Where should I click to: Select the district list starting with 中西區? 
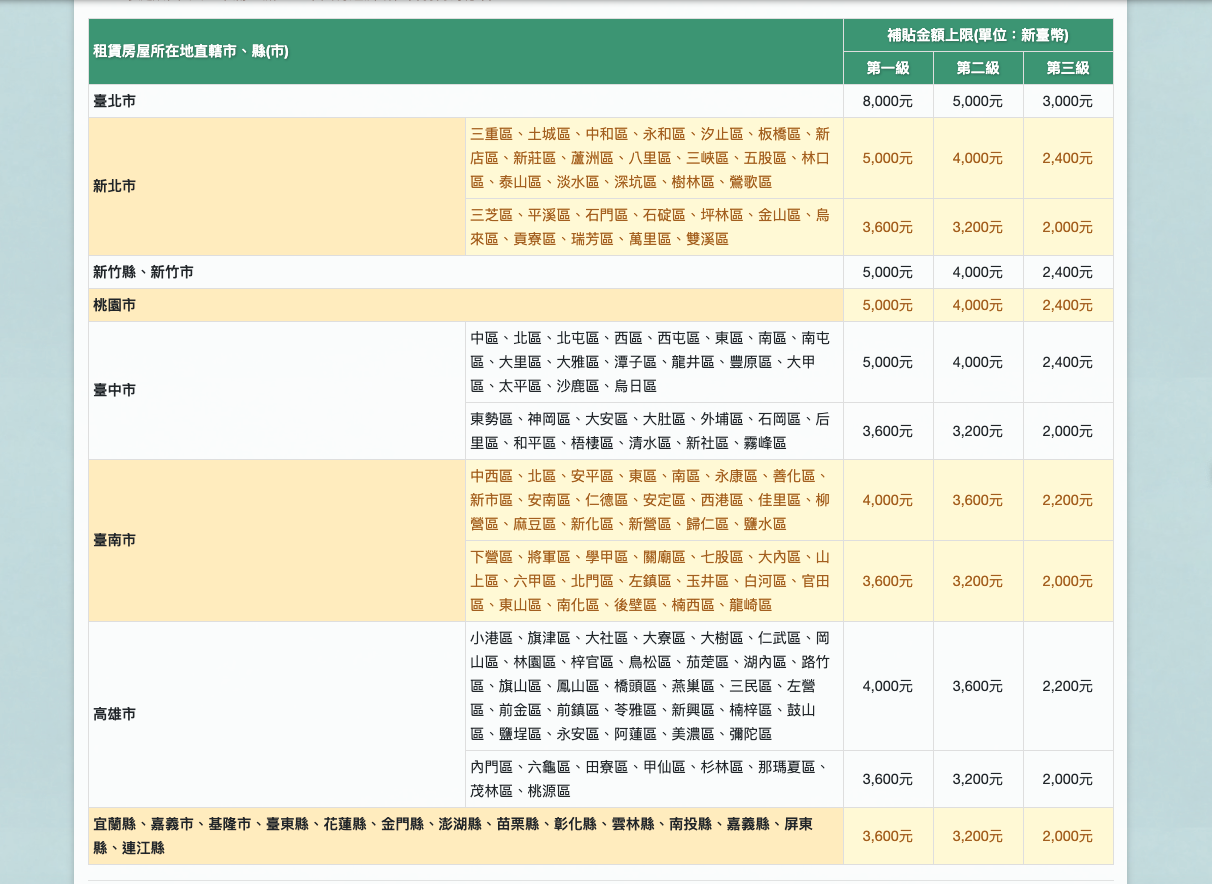click(x=654, y=500)
